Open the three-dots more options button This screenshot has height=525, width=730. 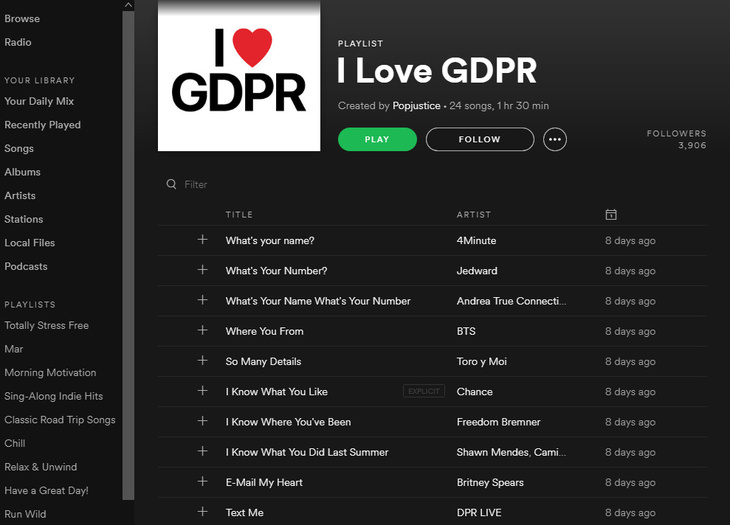coord(554,139)
